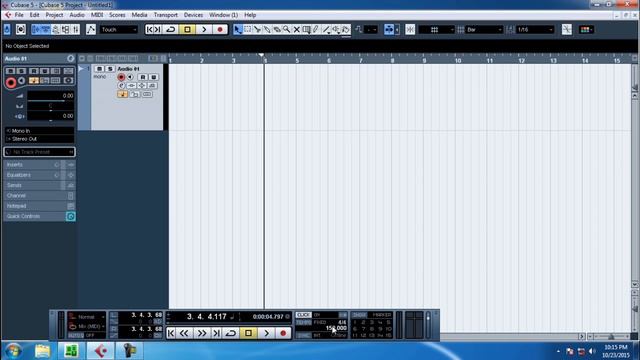This screenshot has height=360, width=640.
Task: Open the Normal record mode dropdown
Action: (x=87, y=317)
